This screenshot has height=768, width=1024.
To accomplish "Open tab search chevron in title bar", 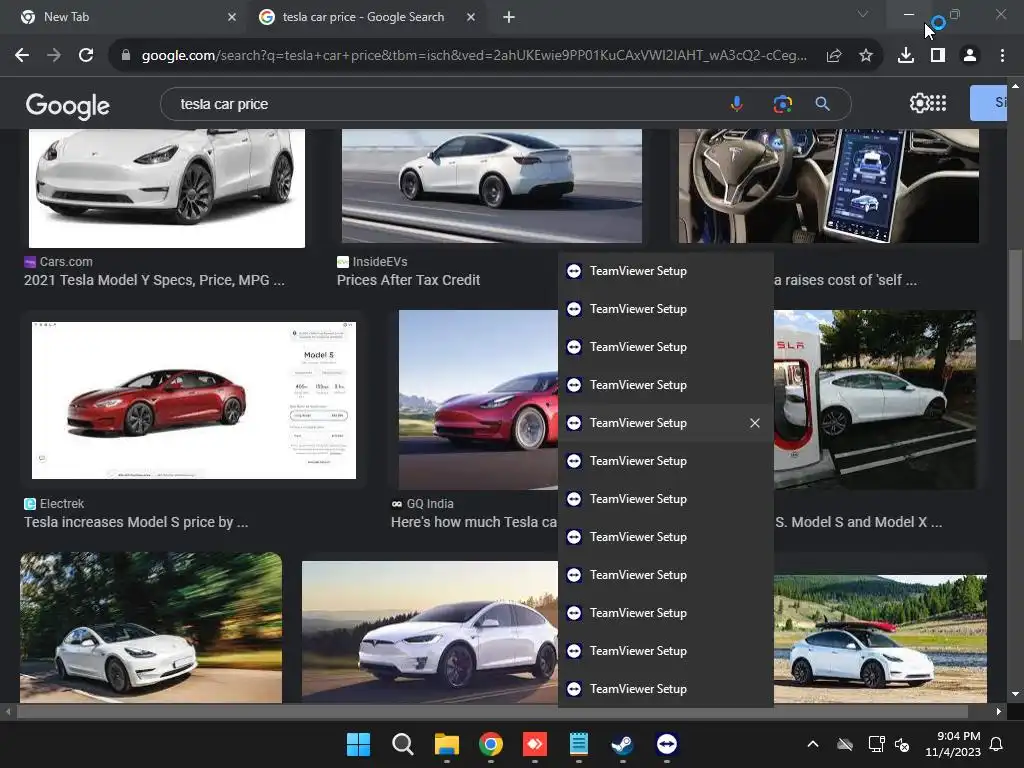I will (x=863, y=14).
